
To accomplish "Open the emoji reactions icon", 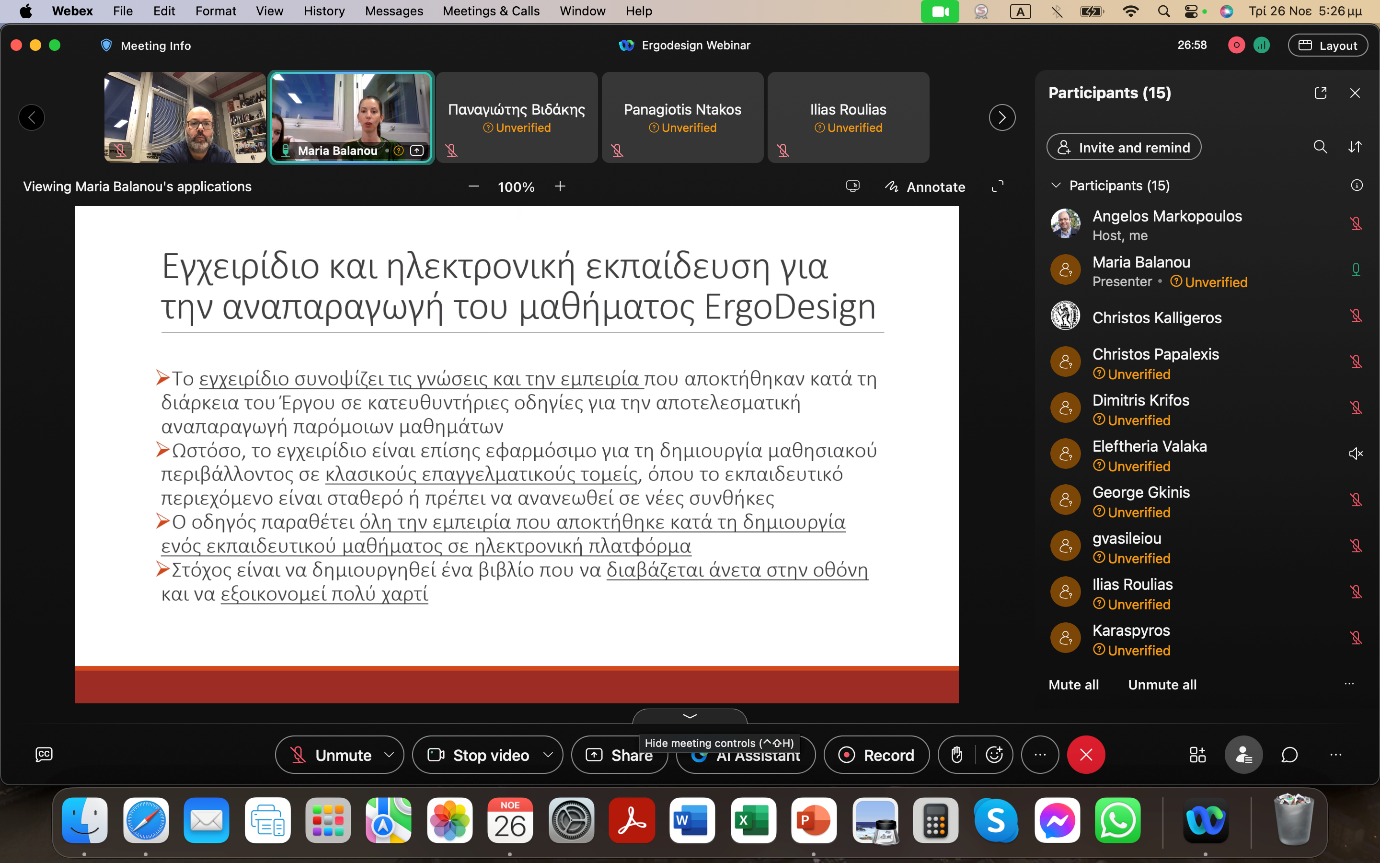I will point(994,755).
